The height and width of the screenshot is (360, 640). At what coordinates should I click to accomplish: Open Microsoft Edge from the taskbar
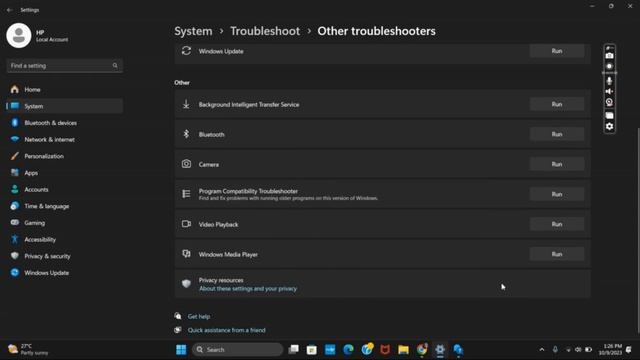pos(348,349)
